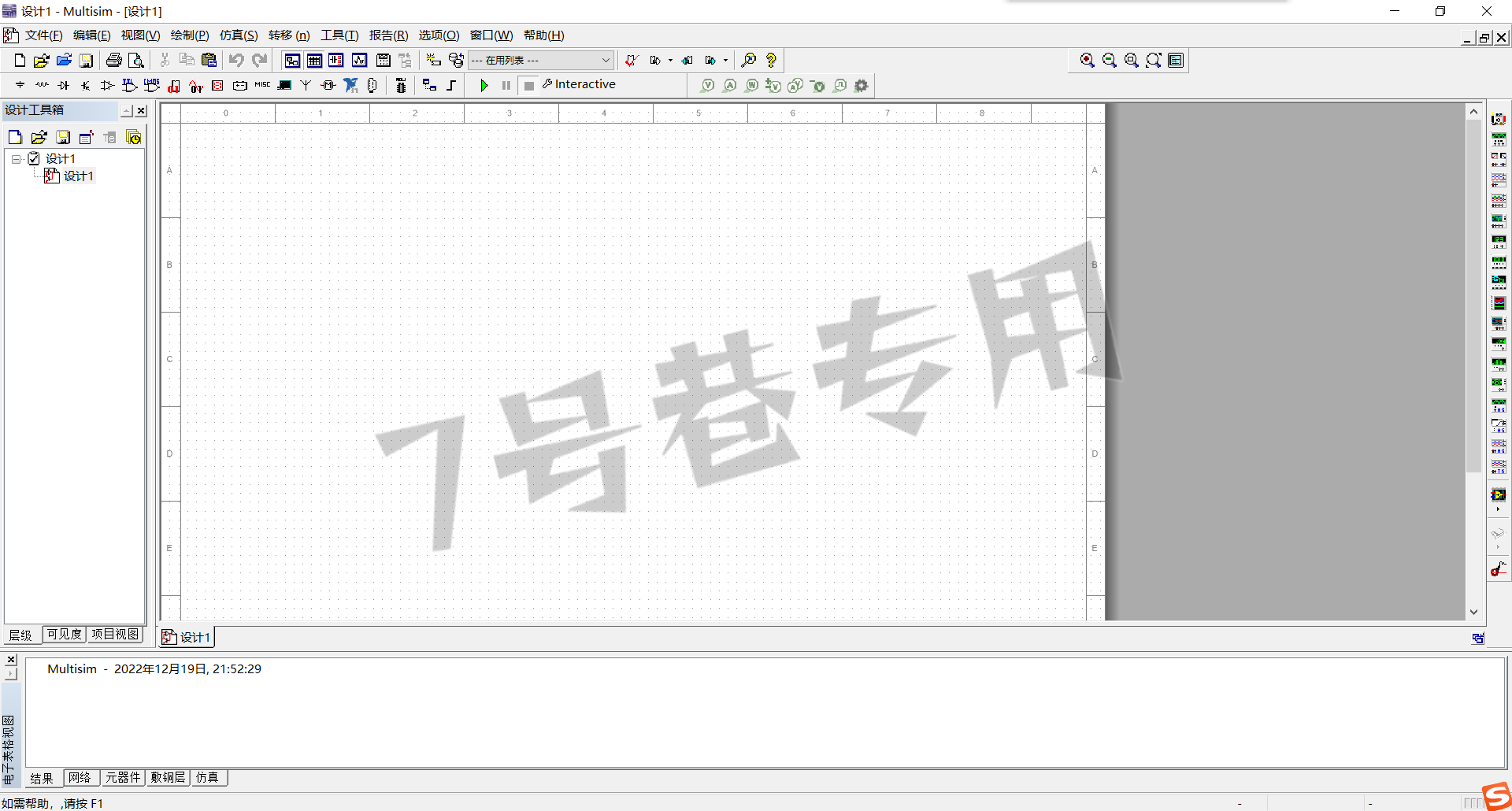Click Interactive analysis button
Viewport: 1512px width, 811px height.
[x=579, y=84]
